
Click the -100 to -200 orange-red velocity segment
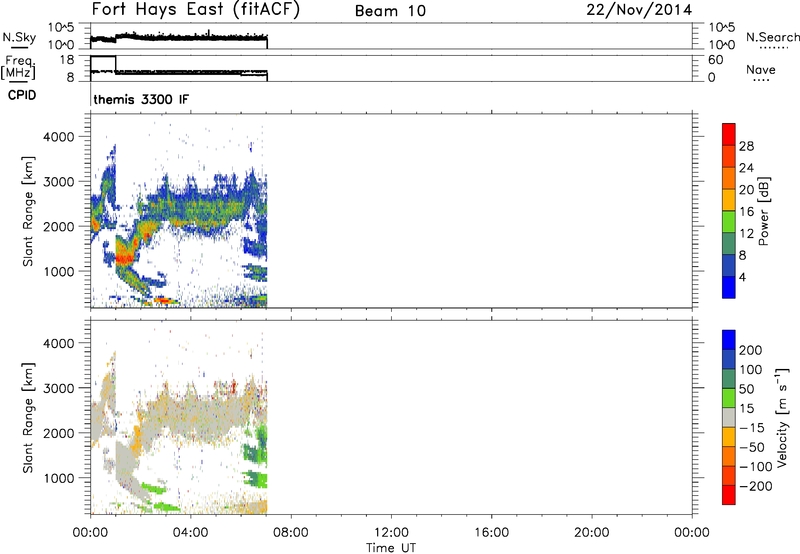[x=729, y=476]
